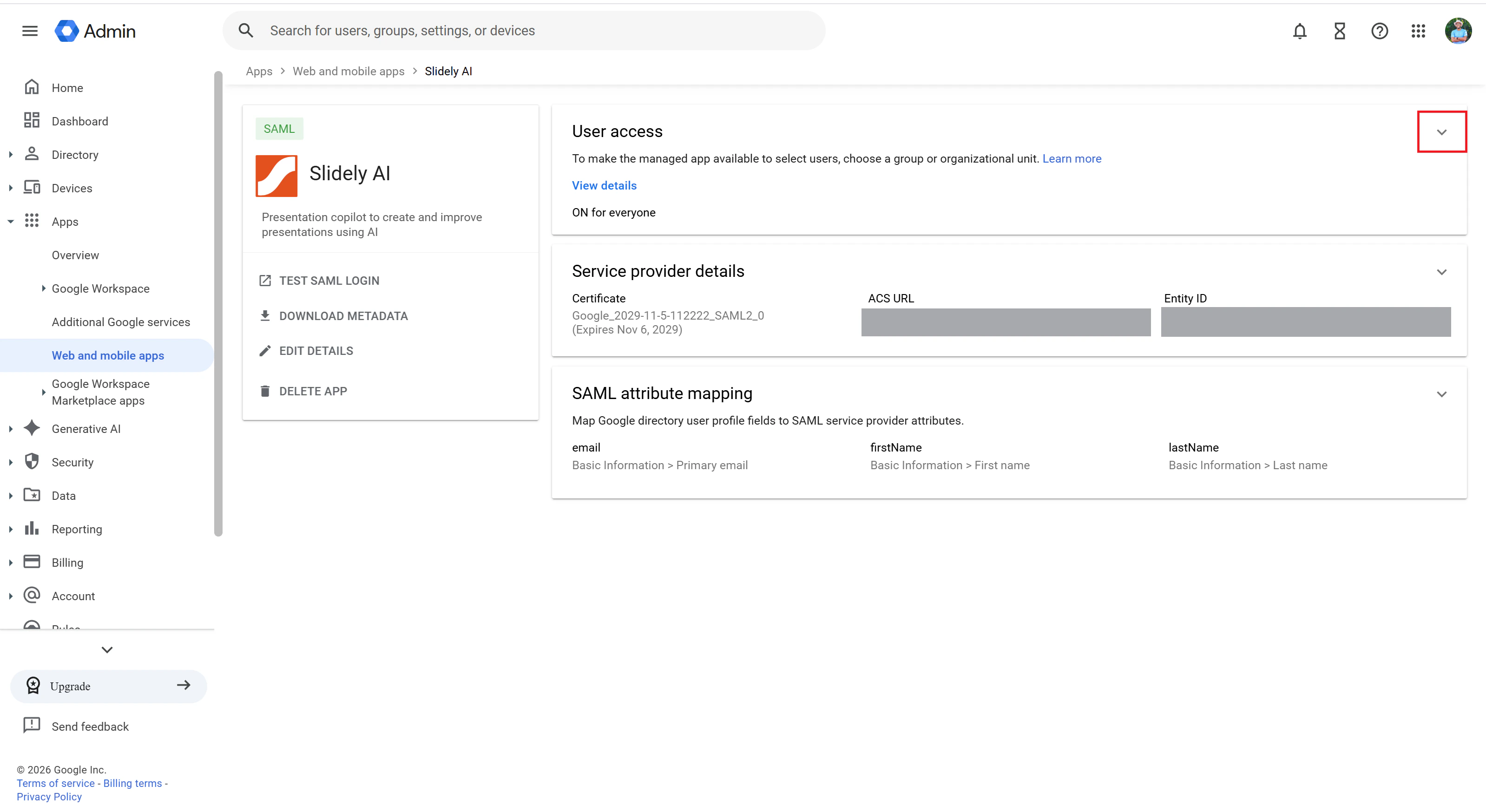Open the Learn more link
1486x812 pixels.
click(x=1072, y=158)
